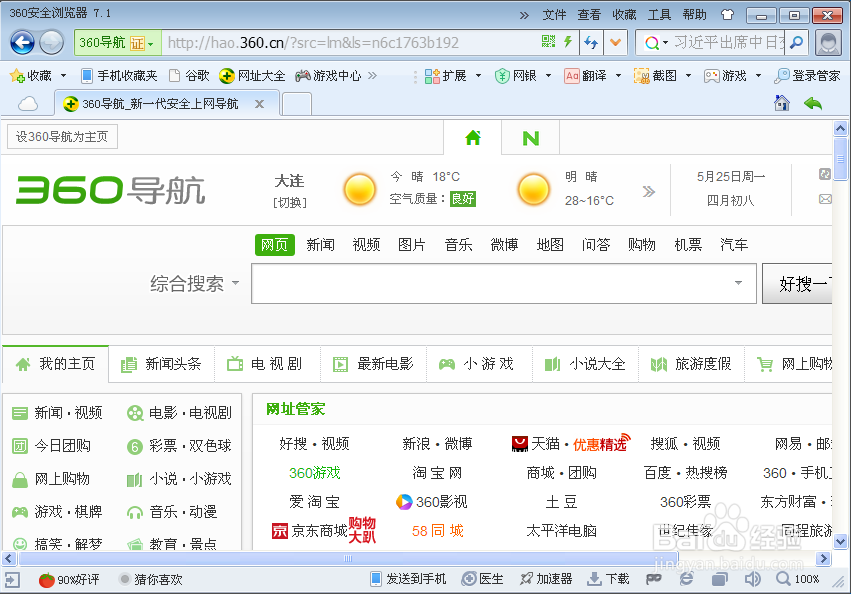Open the 帮助 menu
The height and width of the screenshot is (594, 851).
(695, 15)
